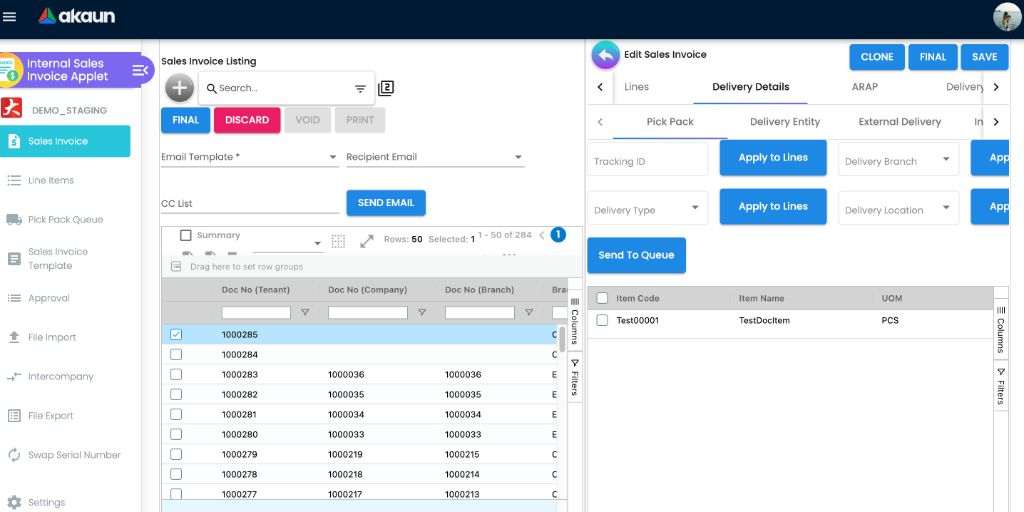
Task: Click the Pick Pack Queue truck icon
Action: click(x=14, y=220)
